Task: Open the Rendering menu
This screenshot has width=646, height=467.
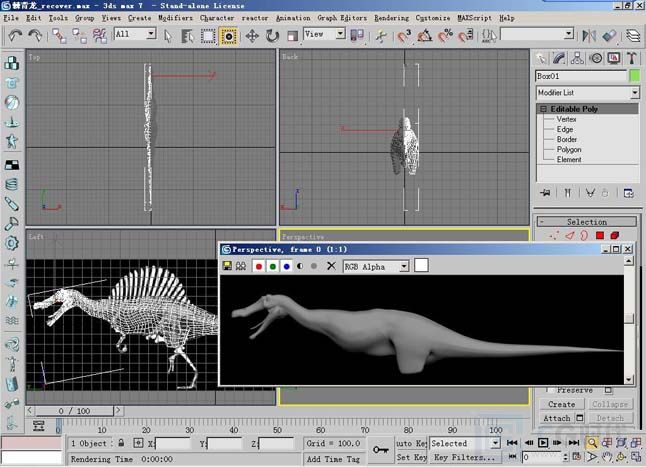Action: coord(391,18)
